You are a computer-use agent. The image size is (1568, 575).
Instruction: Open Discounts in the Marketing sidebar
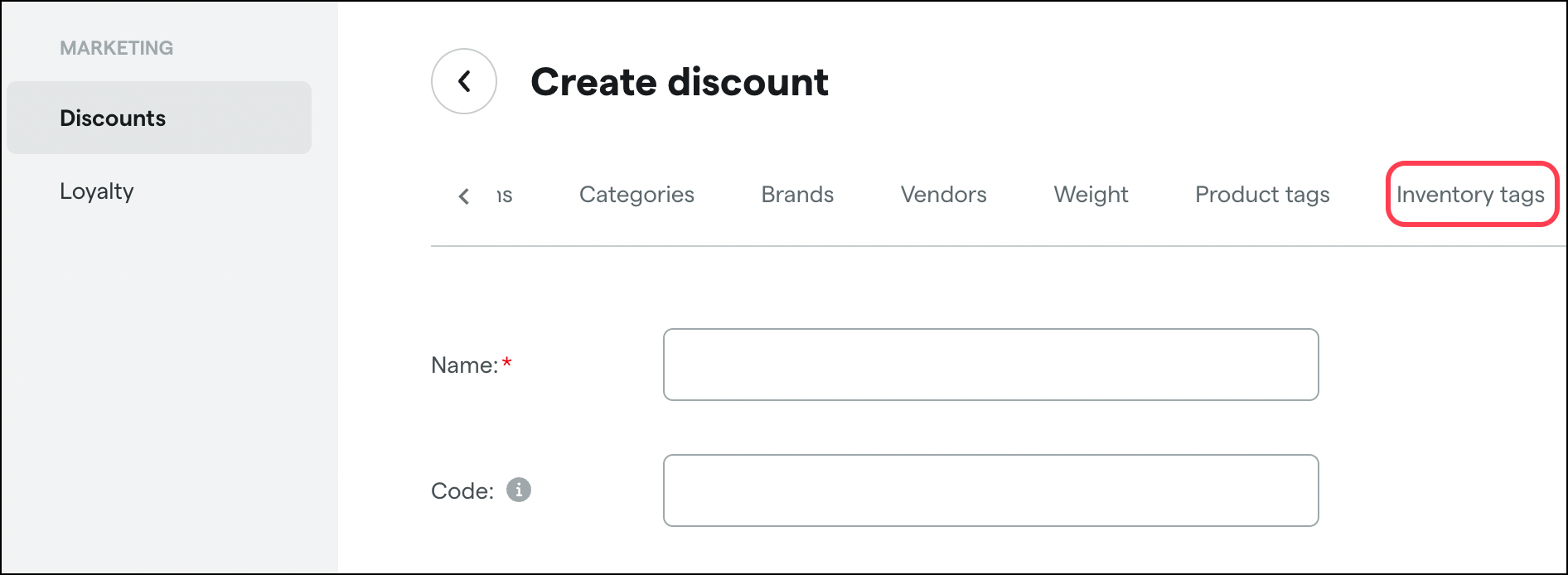(x=159, y=118)
